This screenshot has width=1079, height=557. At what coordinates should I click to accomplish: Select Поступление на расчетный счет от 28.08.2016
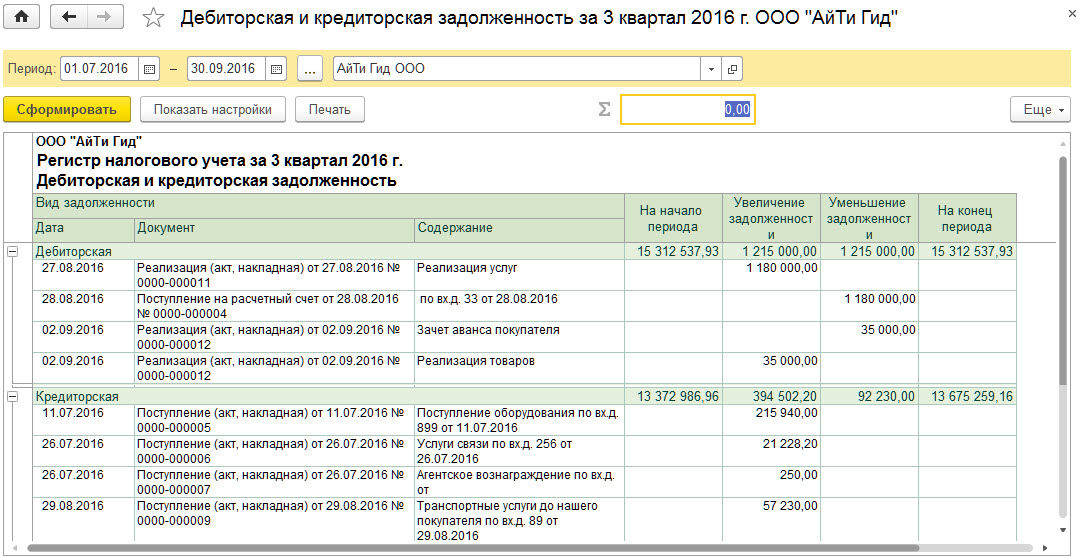pos(275,306)
